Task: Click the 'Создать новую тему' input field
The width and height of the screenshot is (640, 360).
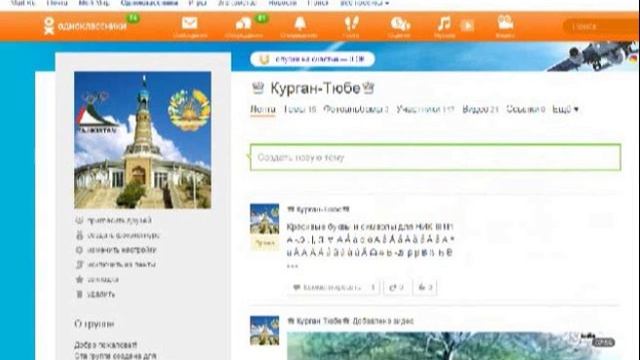Action: (436, 157)
